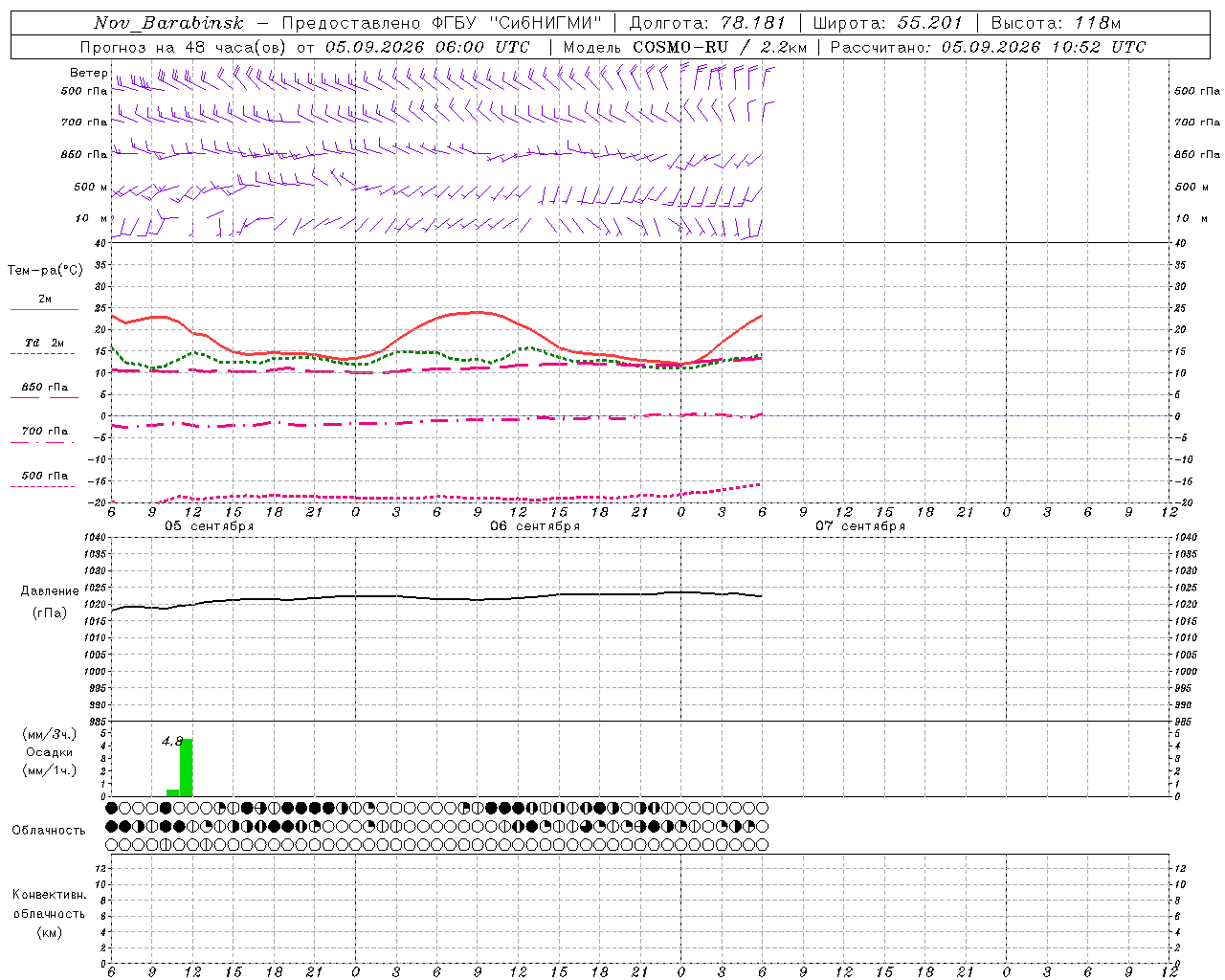Select the green 4.8 precipitation bar
Image resolution: width=1225 pixels, height=980 pixels.
[x=187, y=767]
